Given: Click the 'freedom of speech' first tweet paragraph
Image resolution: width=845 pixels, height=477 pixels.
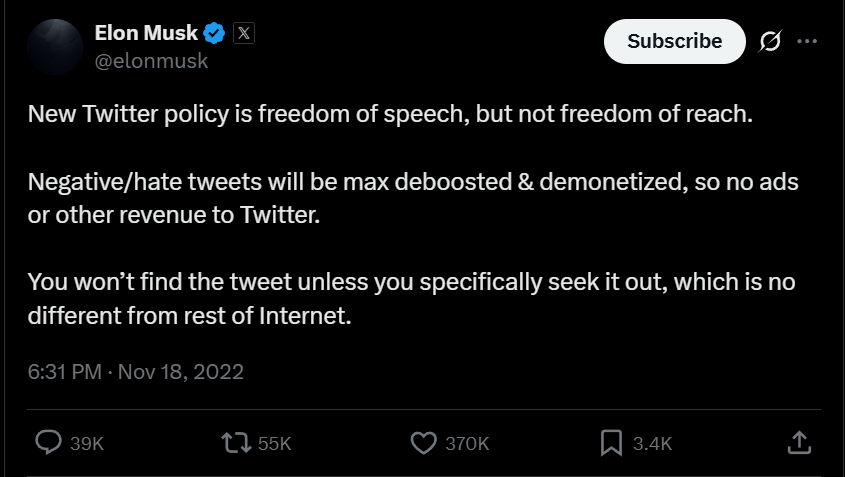Looking at the screenshot, I should pyautogui.click(x=390, y=114).
